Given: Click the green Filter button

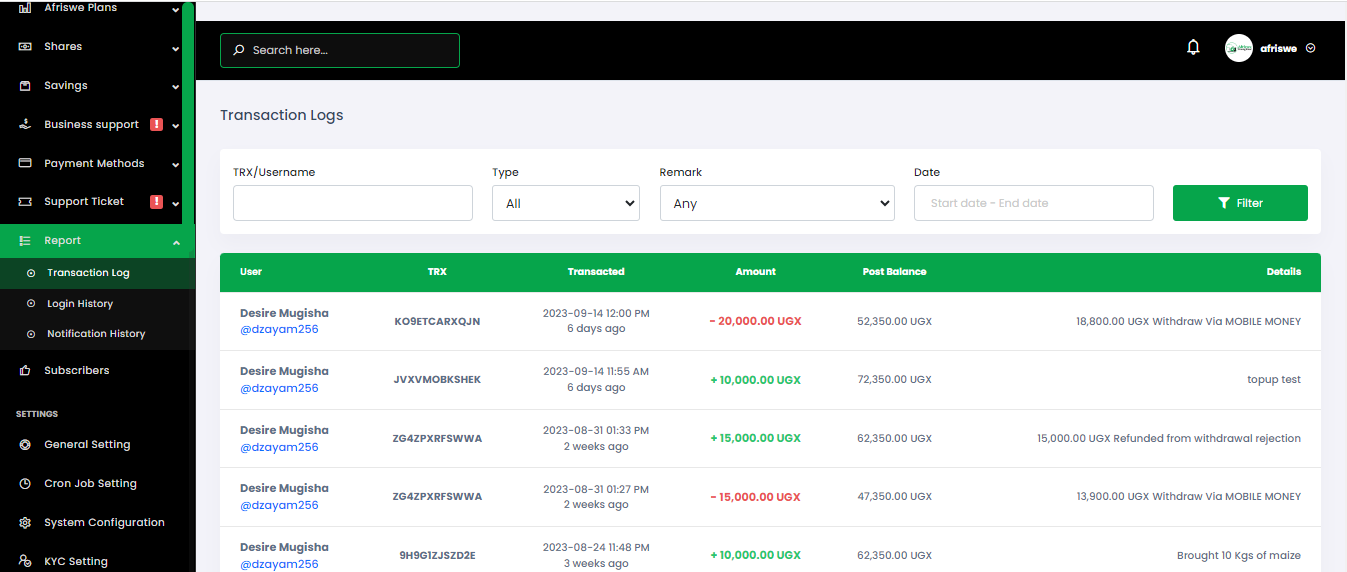Looking at the screenshot, I should pyautogui.click(x=1240, y=203).
